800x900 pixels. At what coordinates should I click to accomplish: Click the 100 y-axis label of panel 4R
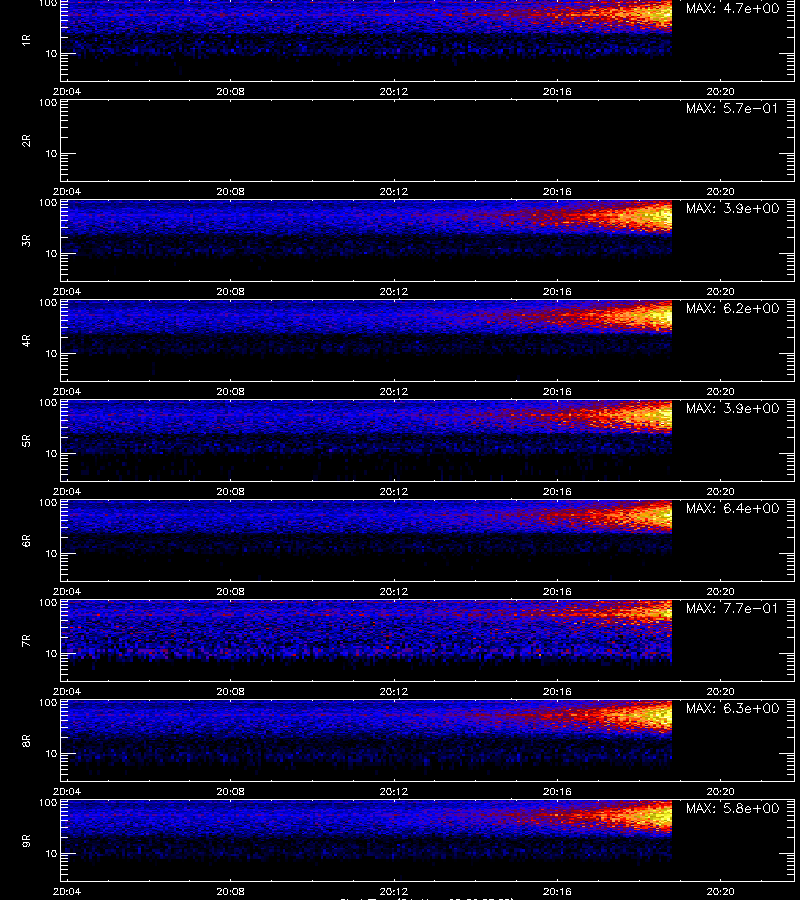(x=48, y=302)
